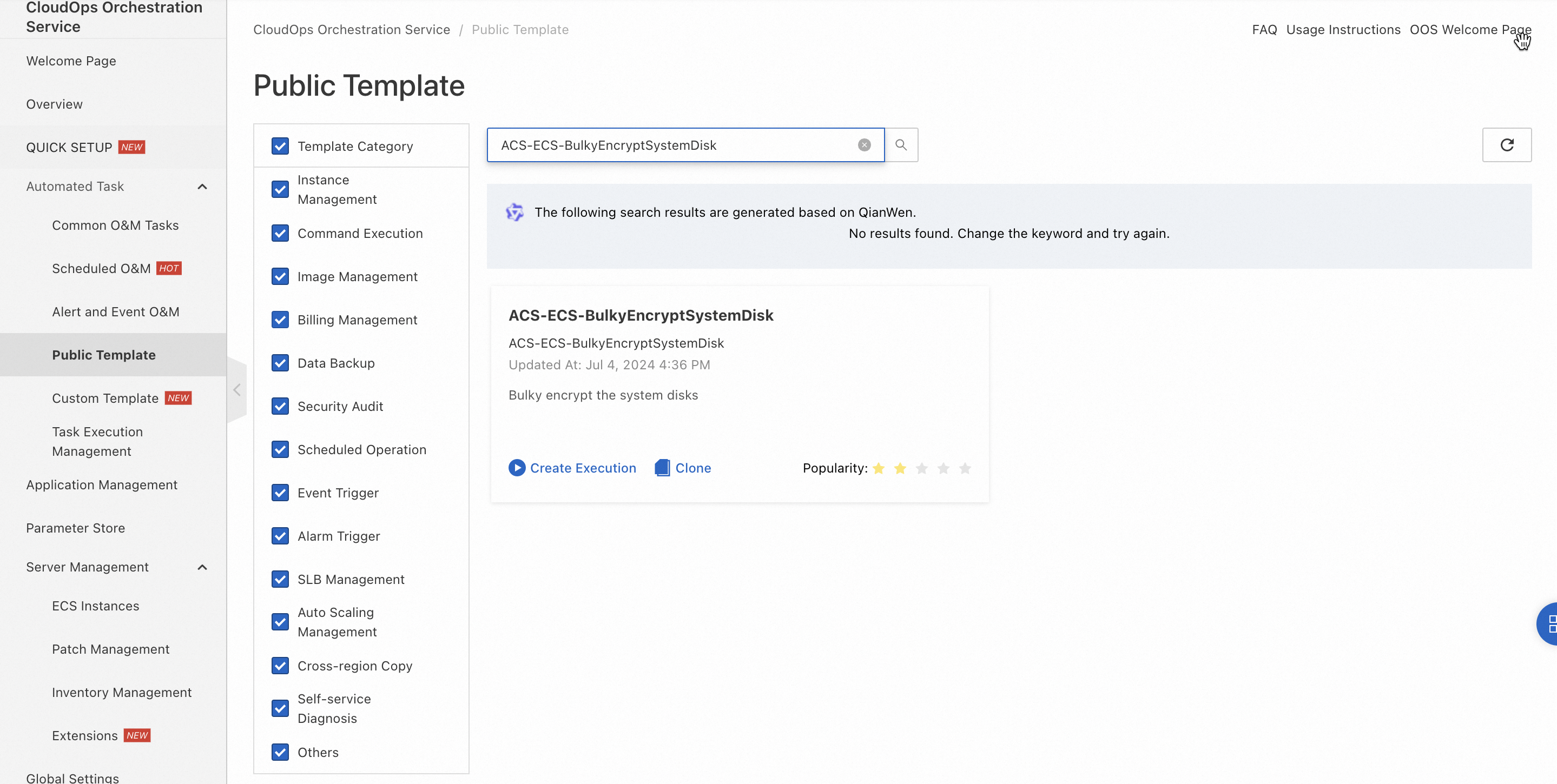Click the QianWen assistant icon
This screenshot has height=784, width=1557.
pyautogui.click(x=514, y=212)
